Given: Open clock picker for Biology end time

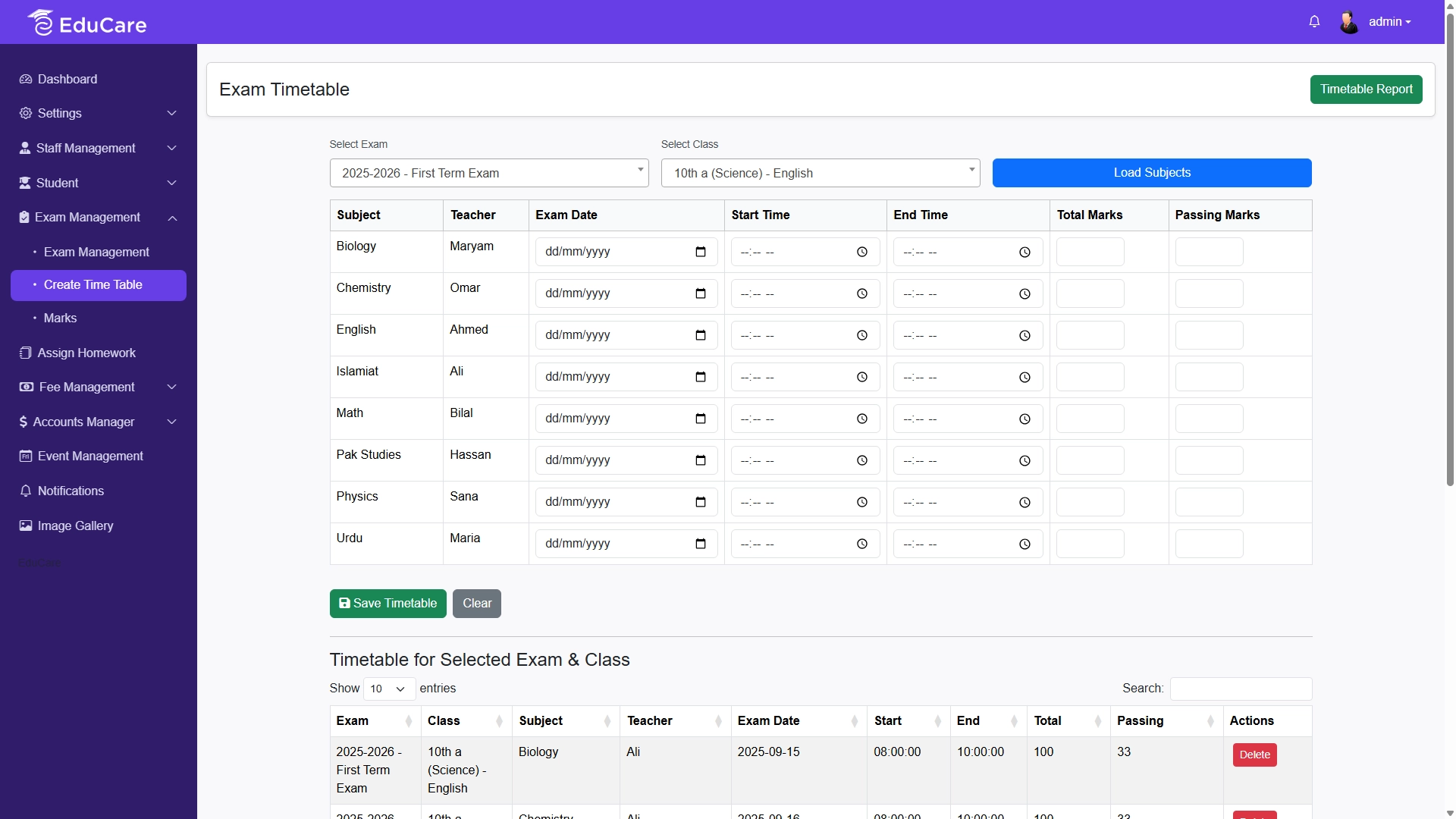Looking at the screenshot, I should (x=1025, y=252).
